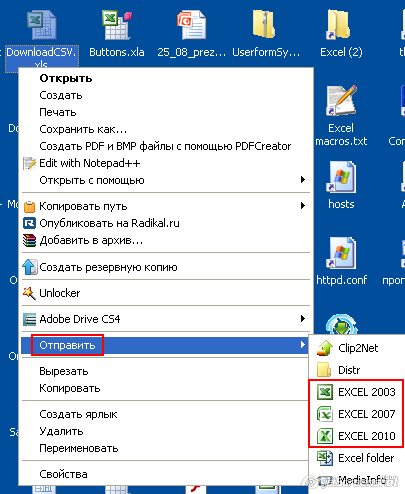Choose Вырезать from the context menu

[164, 371]
